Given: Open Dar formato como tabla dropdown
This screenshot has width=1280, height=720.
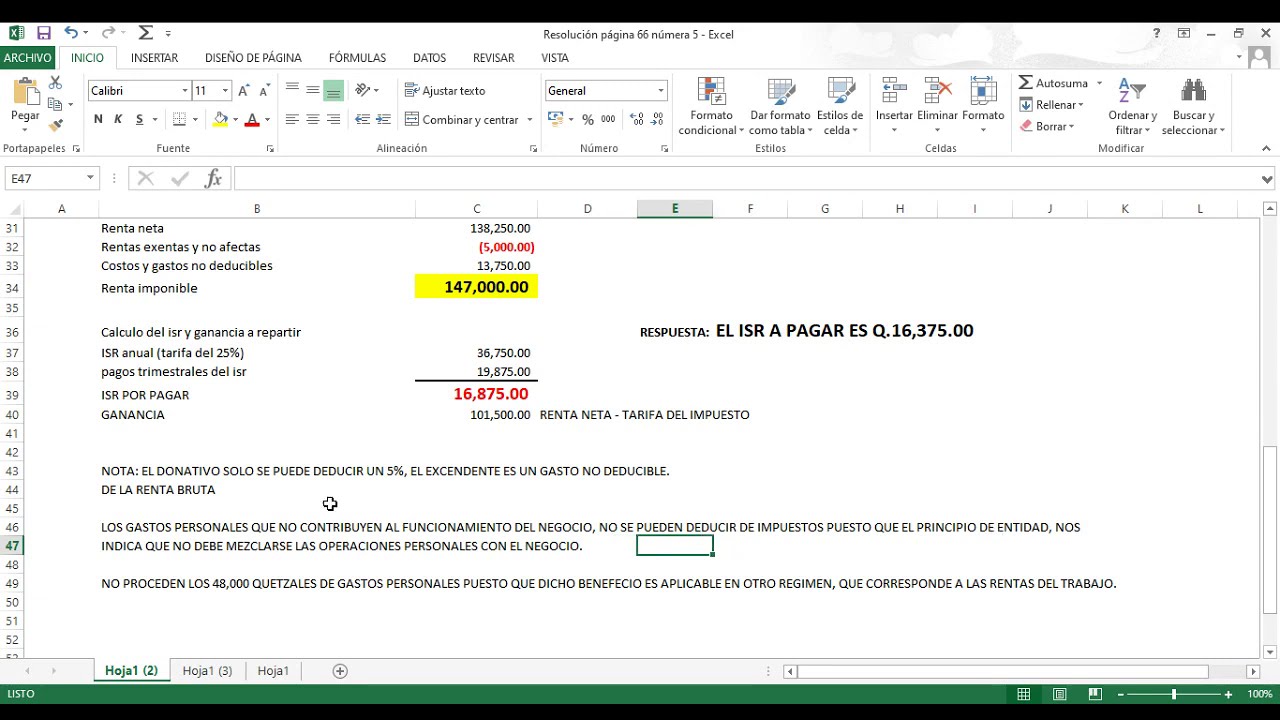Looking at the screenshot, I should [780, 107].
